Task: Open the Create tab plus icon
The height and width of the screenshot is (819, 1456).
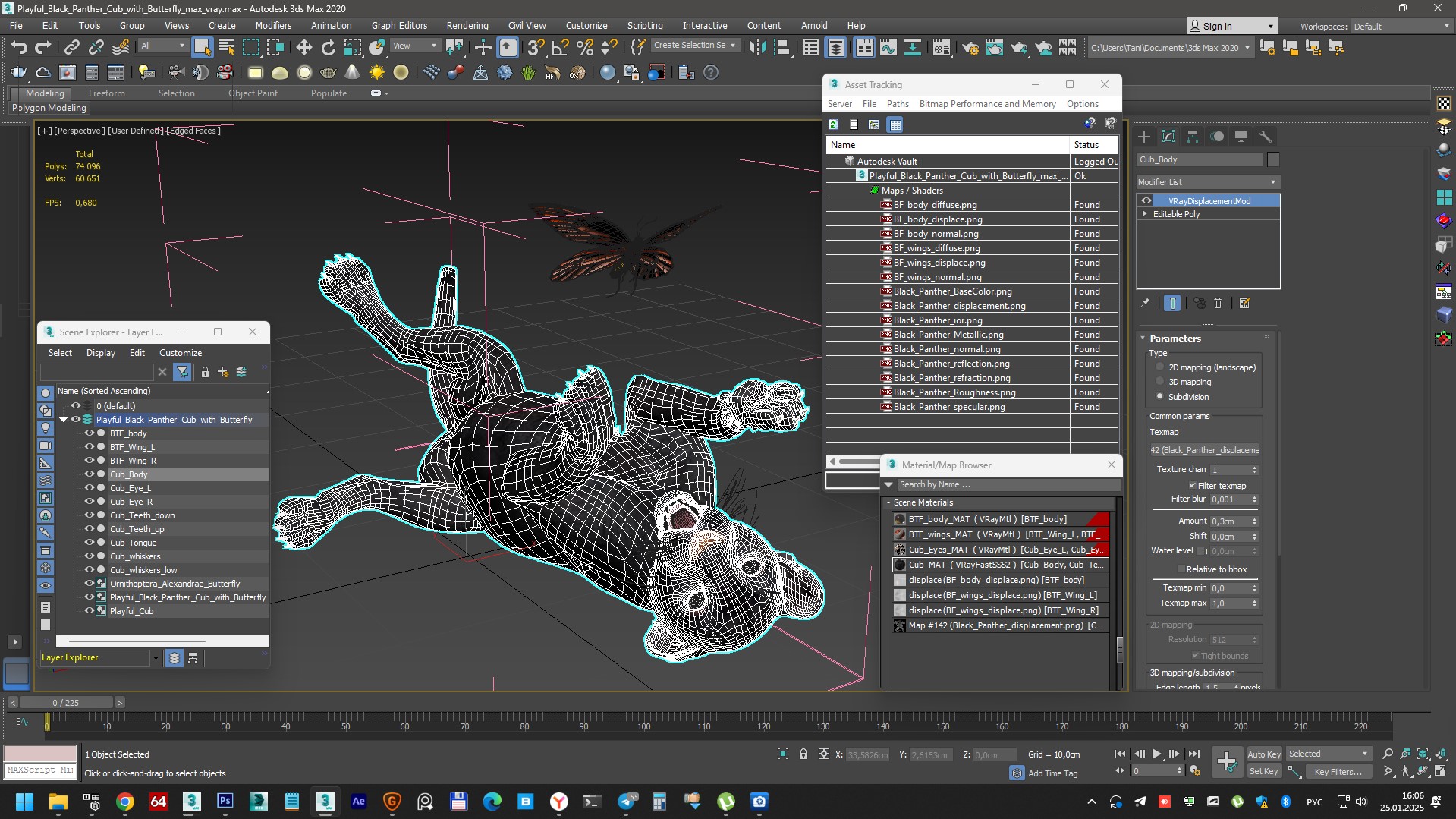Action: 1144,137
